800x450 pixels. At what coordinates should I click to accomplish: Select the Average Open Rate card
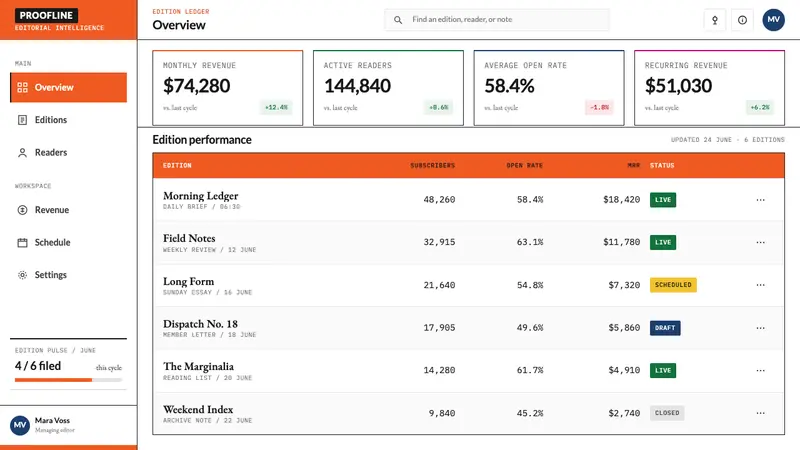pyautogui.click(x=549, y=88)
